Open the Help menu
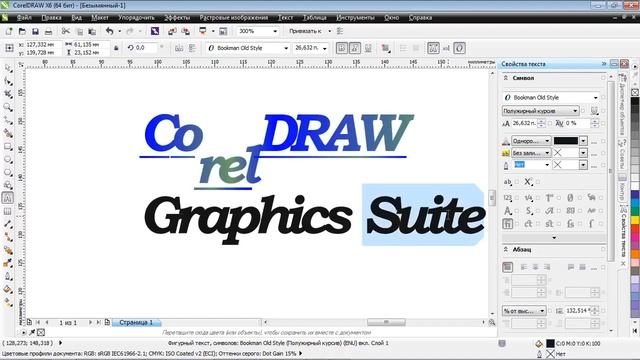This screenshot has width=640, height=360. 420,18
